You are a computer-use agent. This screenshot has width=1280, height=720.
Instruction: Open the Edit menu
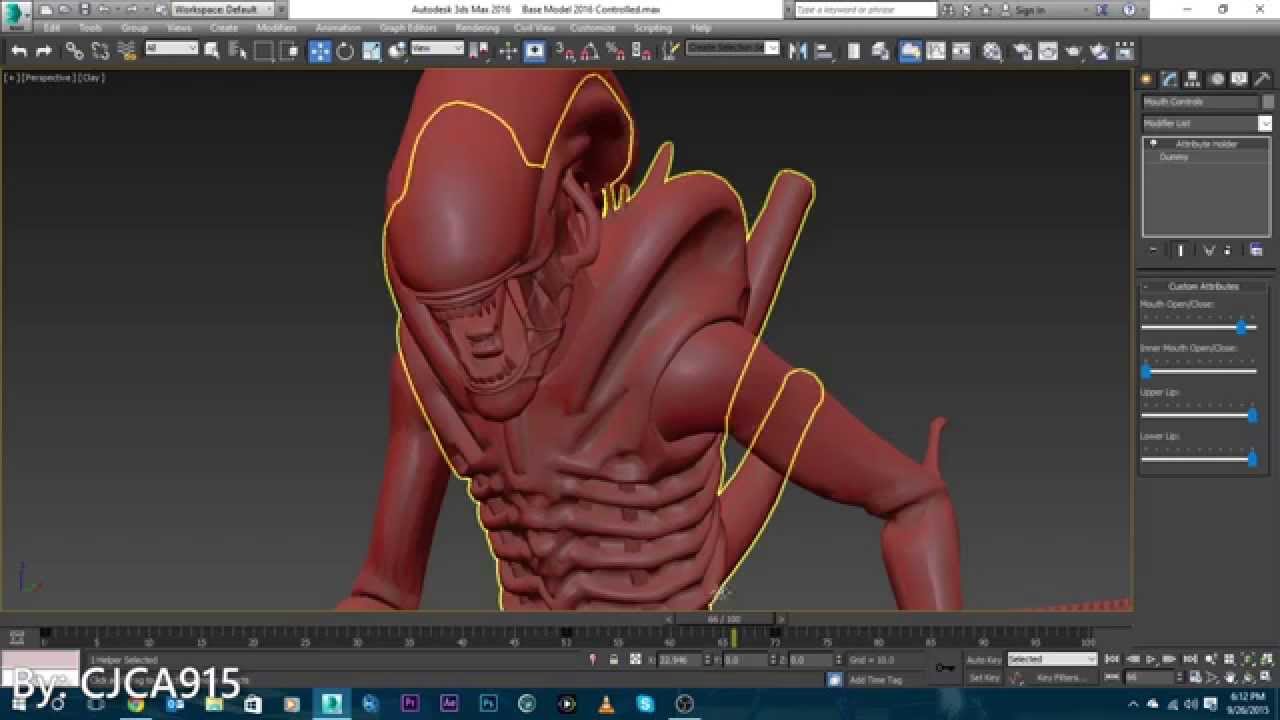(x=52, y=28)
